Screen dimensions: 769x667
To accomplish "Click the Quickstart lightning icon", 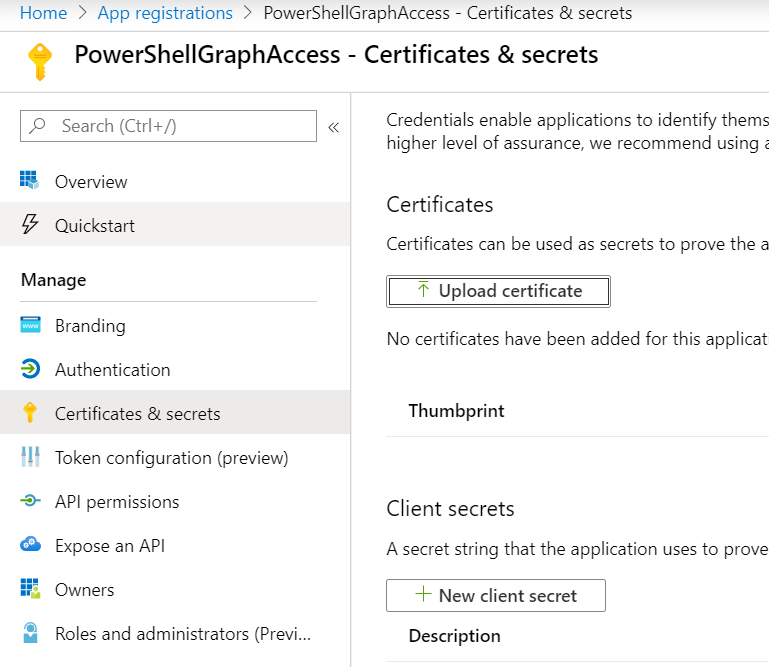I will tap(30, 224).
